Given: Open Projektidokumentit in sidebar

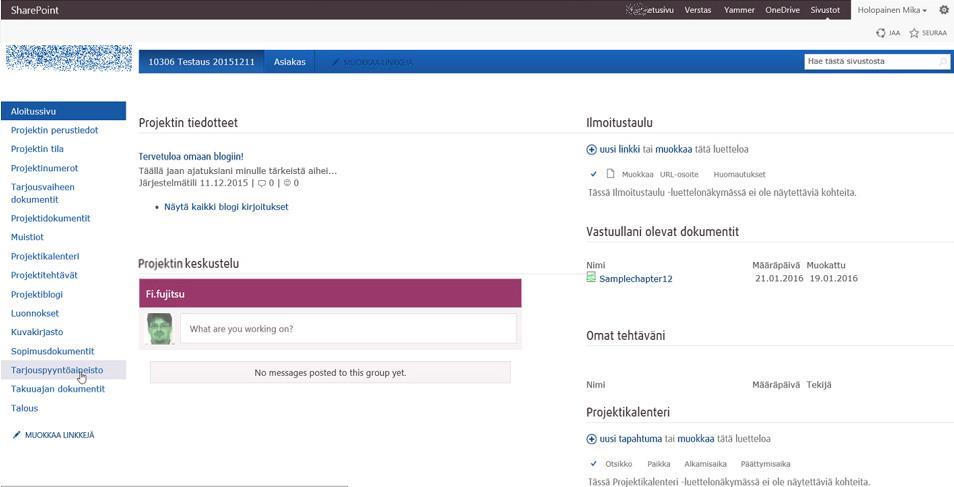Looking at the screenshot, I should coord(50,218).
